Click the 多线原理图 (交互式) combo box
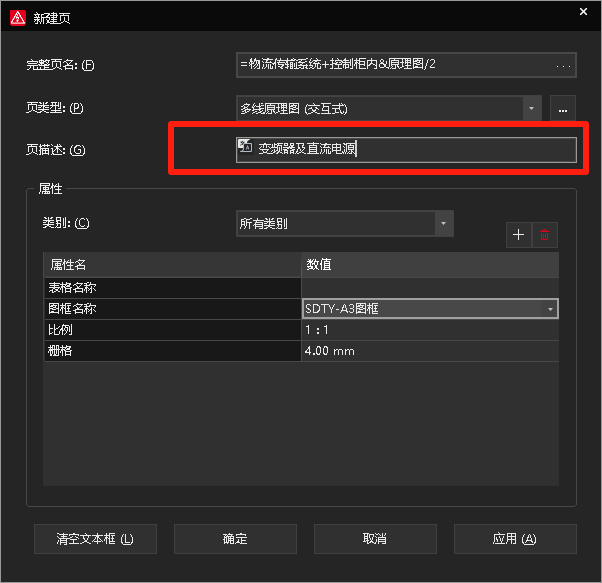The width and height of the screenshot is (602, 583). coord(389,109)
